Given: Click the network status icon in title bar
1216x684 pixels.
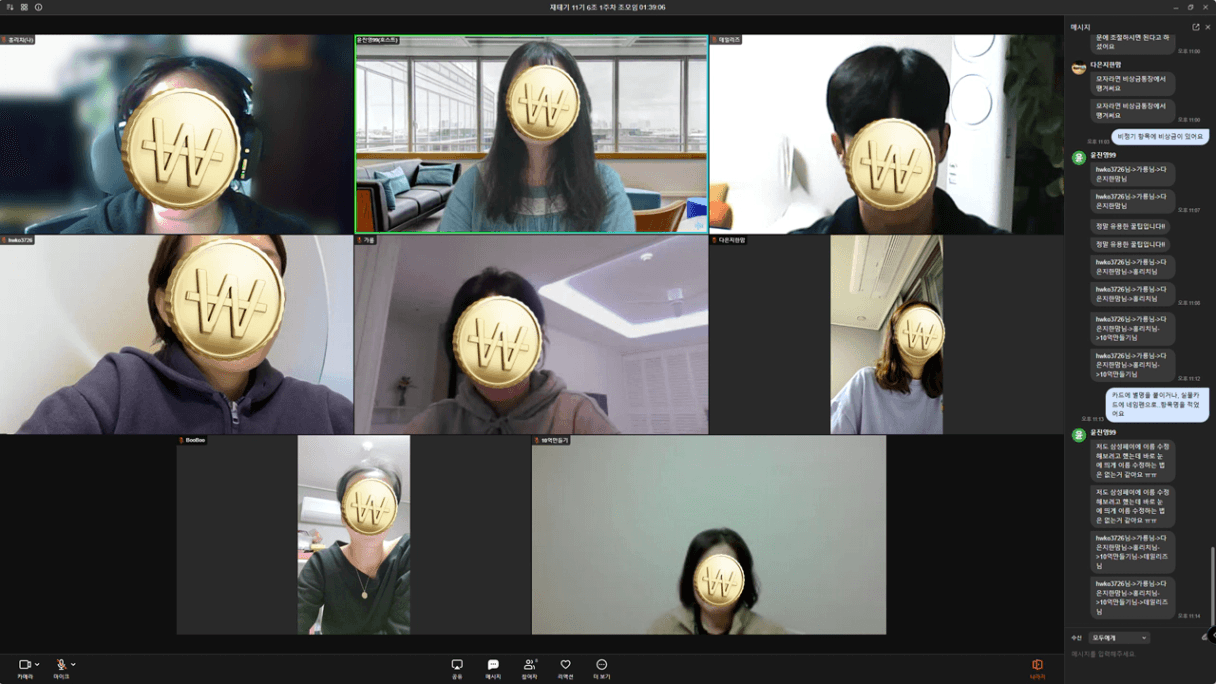Looking at the screenshot, I should (10, 7).
